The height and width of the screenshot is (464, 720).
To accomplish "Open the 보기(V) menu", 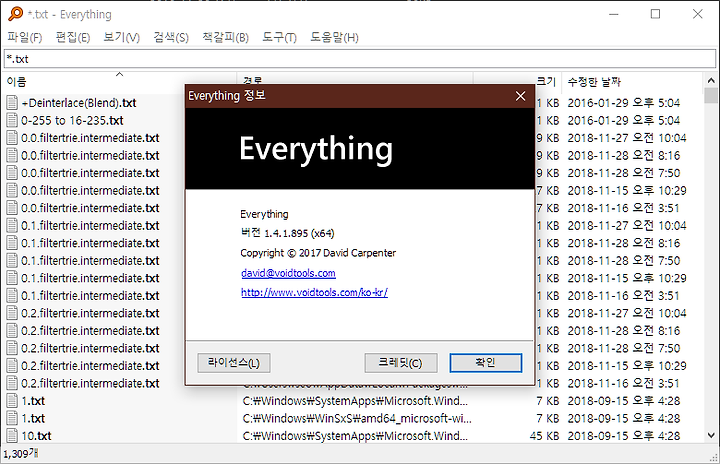I will (x=121, y=37).
